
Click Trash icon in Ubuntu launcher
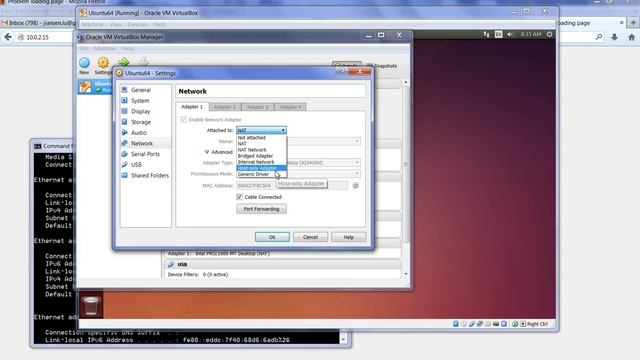click(x=91, y=305)
